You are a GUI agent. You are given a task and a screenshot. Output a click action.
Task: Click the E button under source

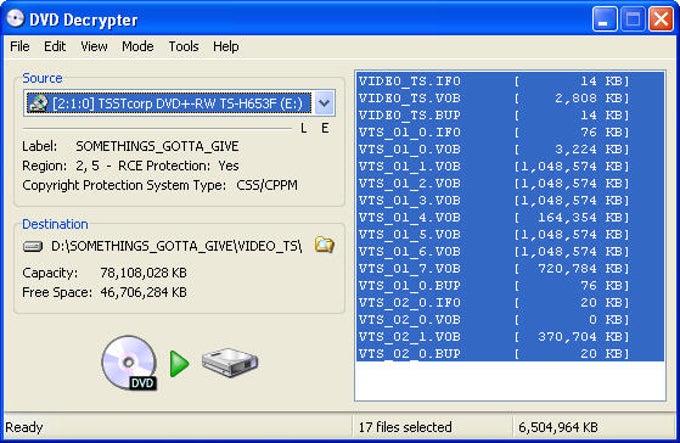click(x=325, y=128)
